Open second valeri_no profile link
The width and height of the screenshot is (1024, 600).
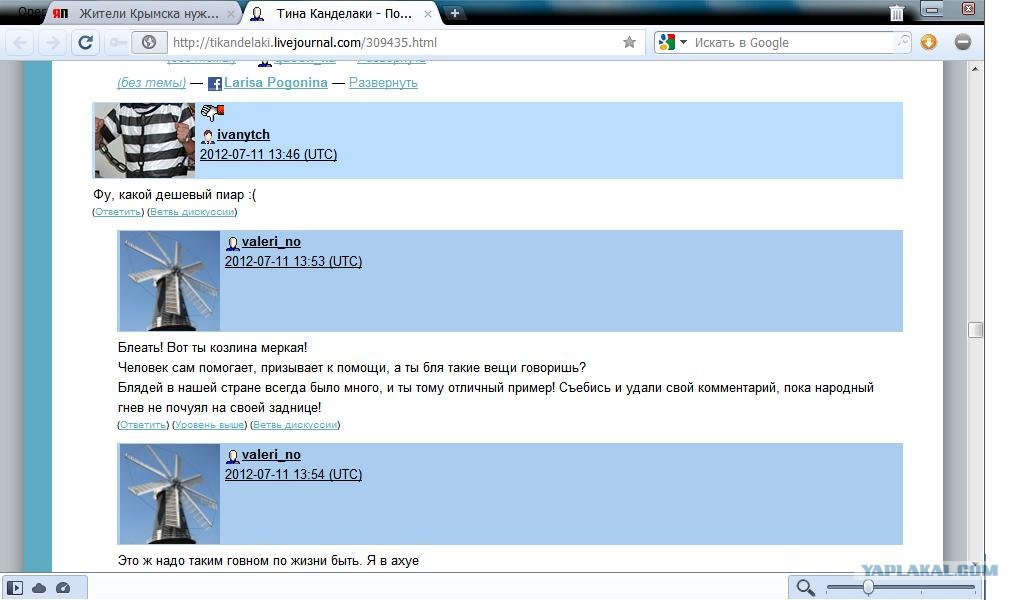tap(271, 454)
